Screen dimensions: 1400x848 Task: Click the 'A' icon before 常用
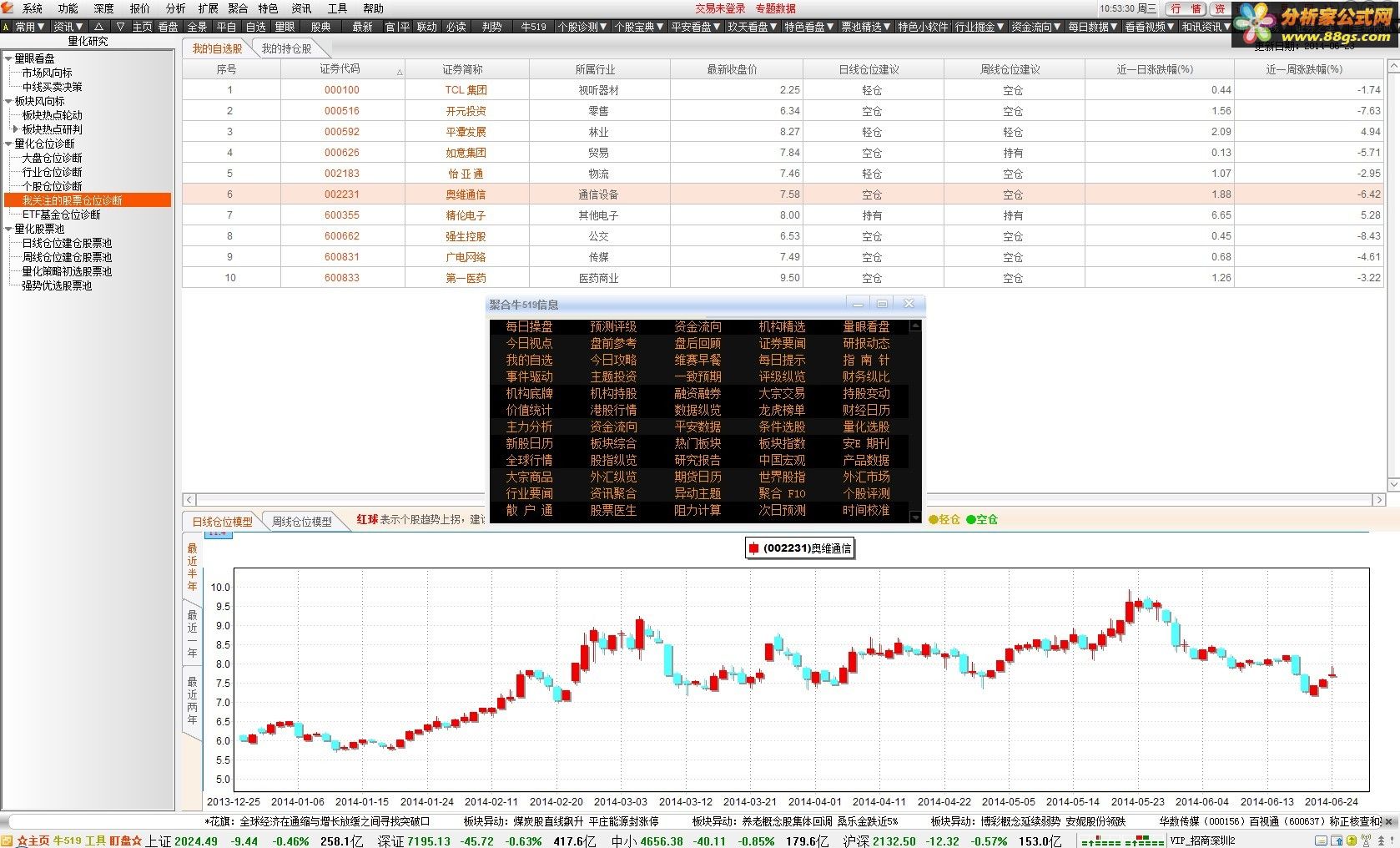click(x=6, y=27)
